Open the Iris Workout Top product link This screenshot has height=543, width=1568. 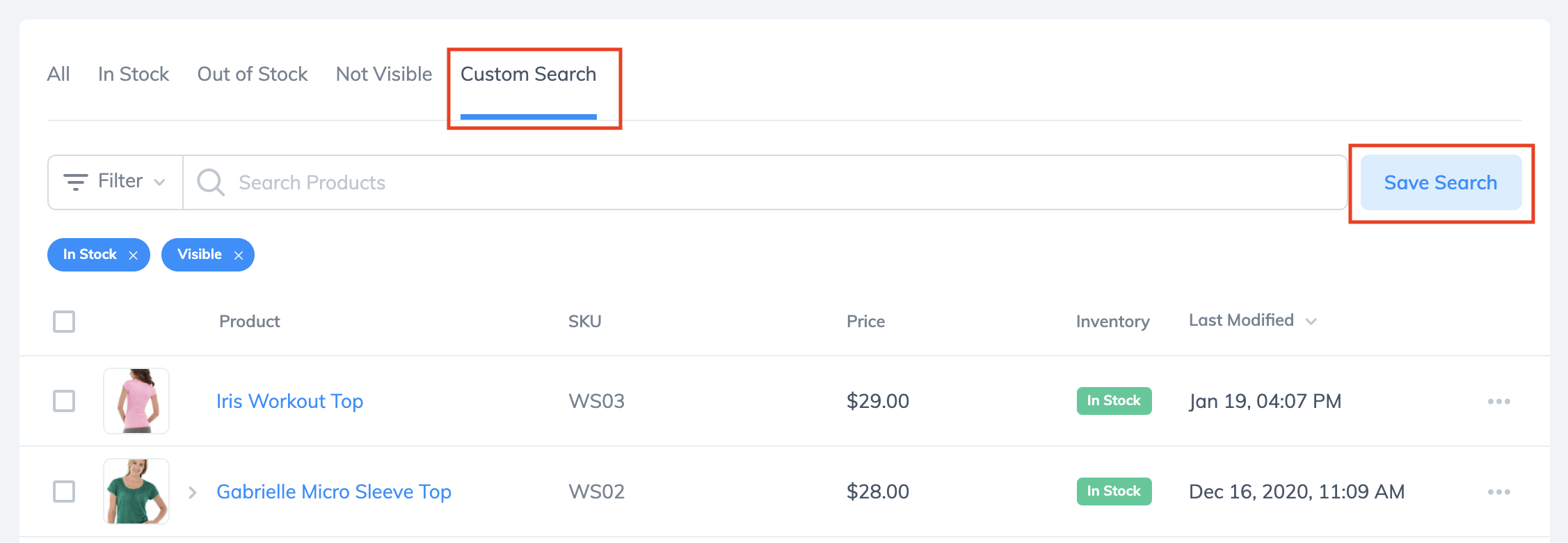click(289, 402)
